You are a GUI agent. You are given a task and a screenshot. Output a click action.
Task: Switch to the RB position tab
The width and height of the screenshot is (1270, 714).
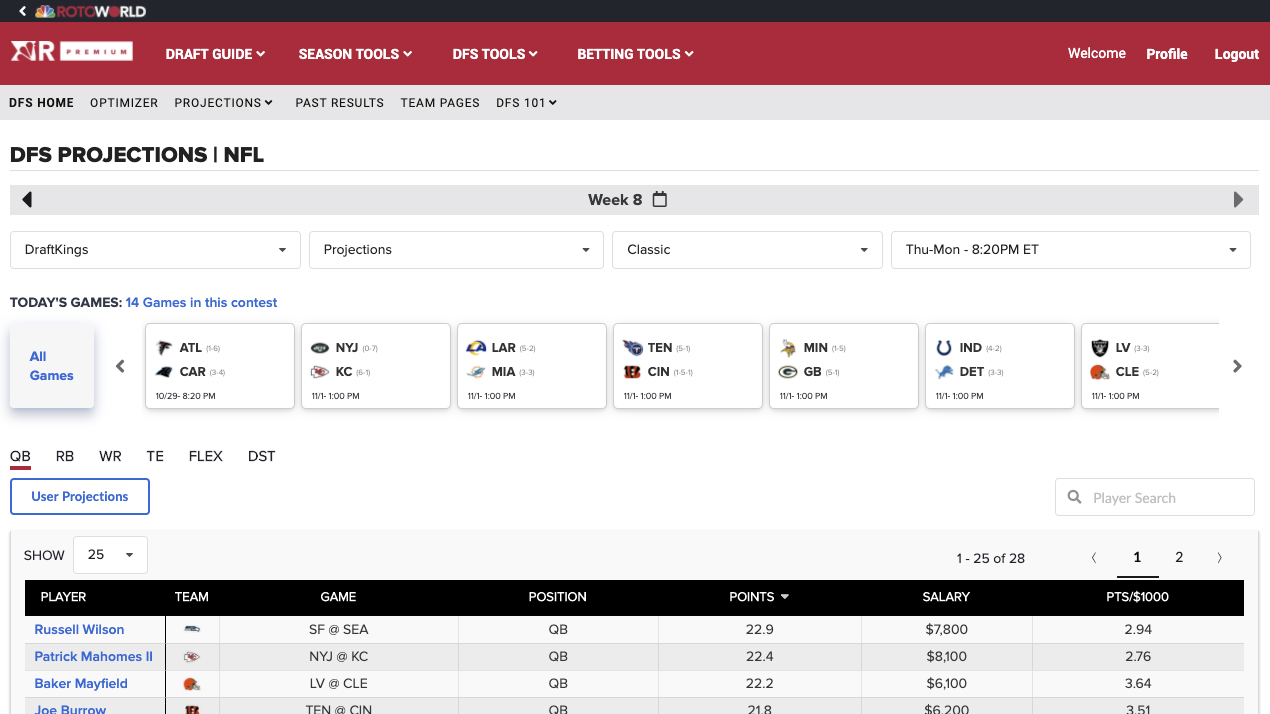click(65, 456)
